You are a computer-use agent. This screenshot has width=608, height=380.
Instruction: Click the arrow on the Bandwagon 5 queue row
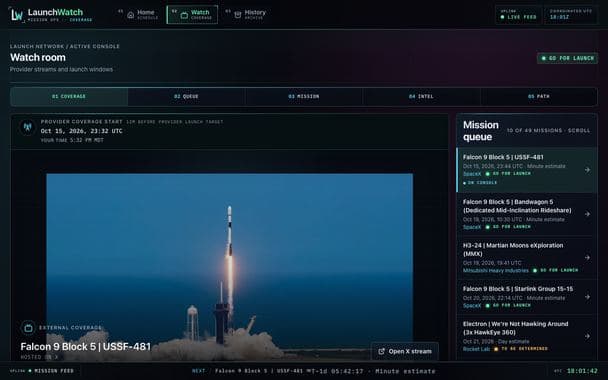point(587,214)
